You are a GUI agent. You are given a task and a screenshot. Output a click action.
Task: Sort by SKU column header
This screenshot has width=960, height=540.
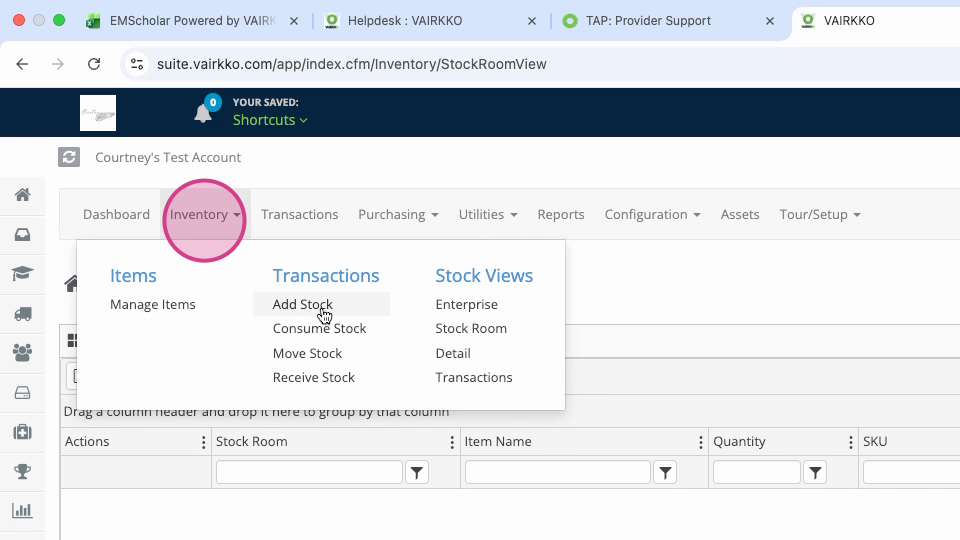pyautogui.click(x=875, y=442)
